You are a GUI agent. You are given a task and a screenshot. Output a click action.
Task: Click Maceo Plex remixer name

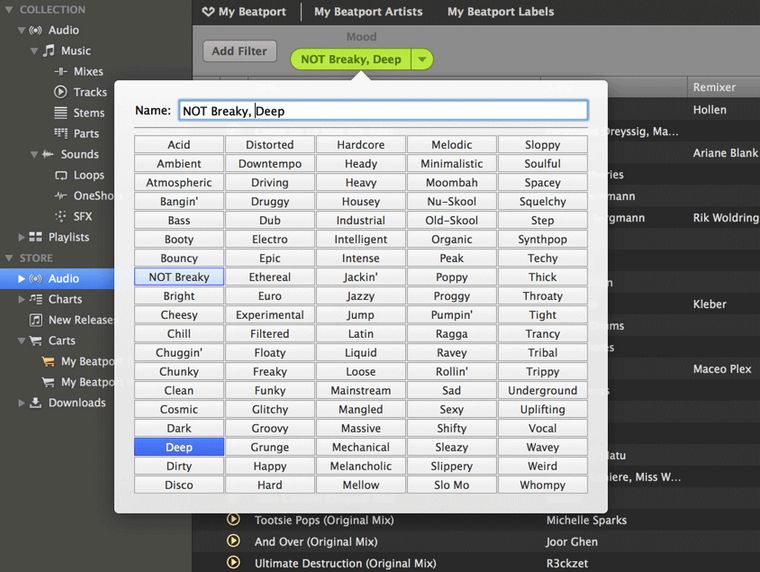722,369
